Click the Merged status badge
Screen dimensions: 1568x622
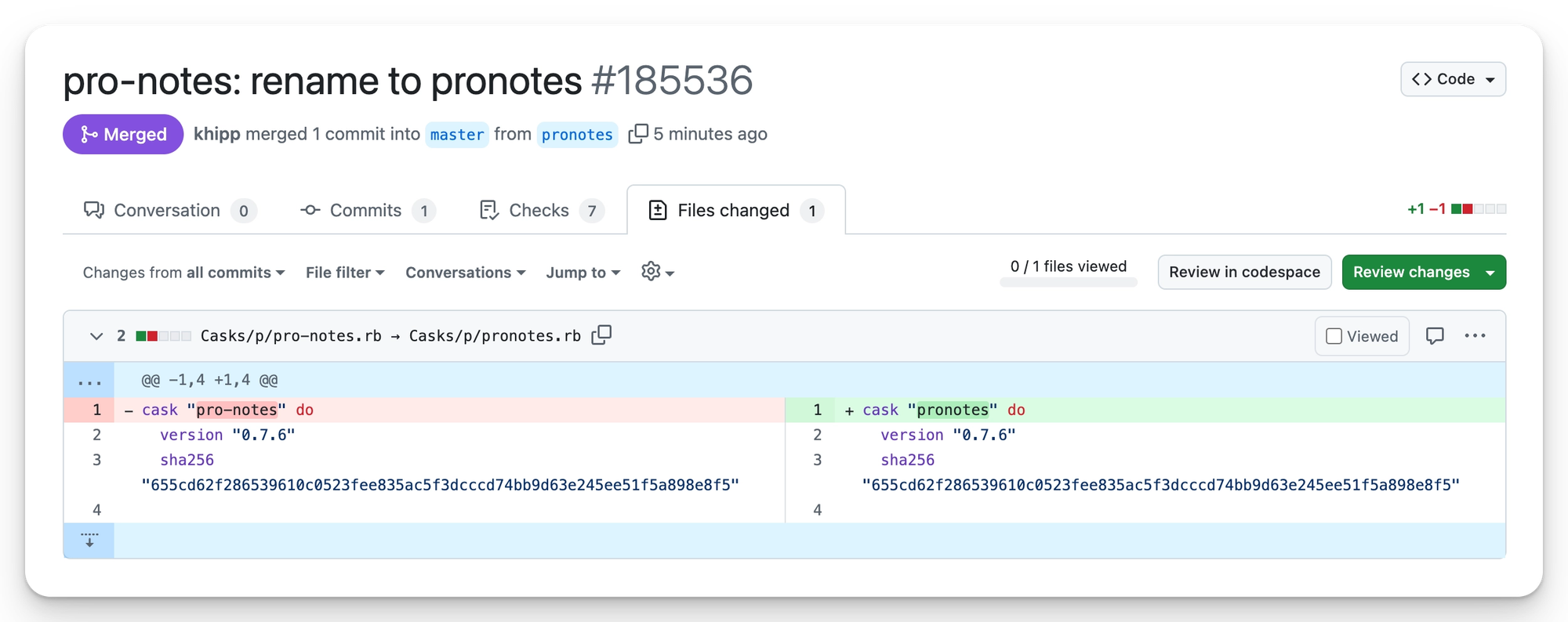123,135
